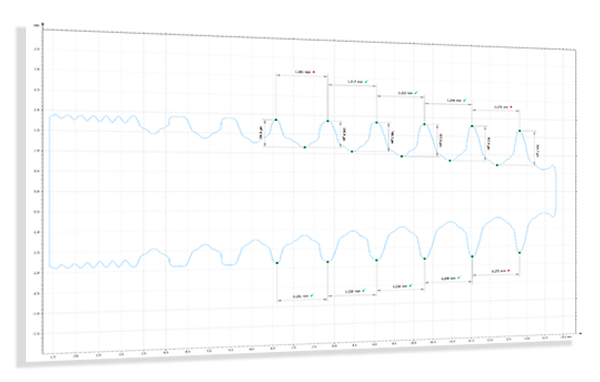Viewport: 600px width, 382px height.
Task: Select rightmost vertical thread-height dimension label
Action: (x=538, y=150)
